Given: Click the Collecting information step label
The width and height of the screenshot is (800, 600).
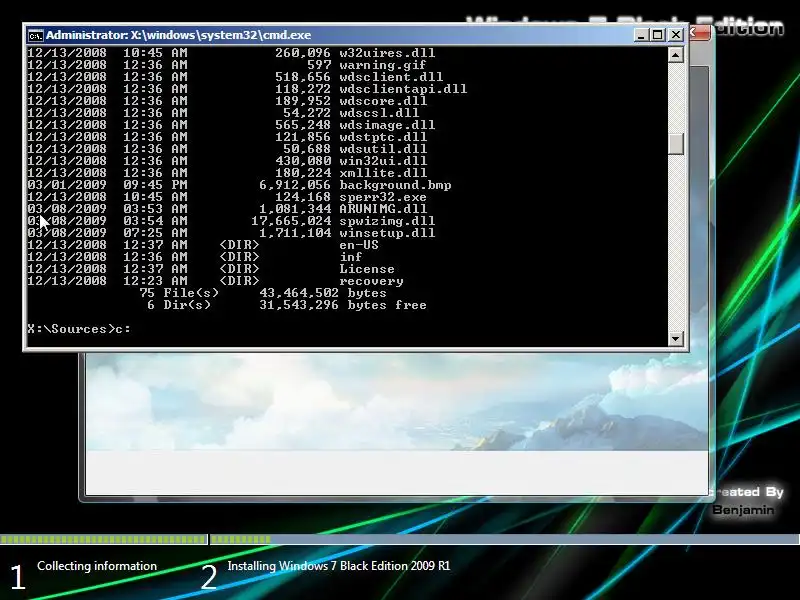Looking at the screenshot, I should [97, 566].
